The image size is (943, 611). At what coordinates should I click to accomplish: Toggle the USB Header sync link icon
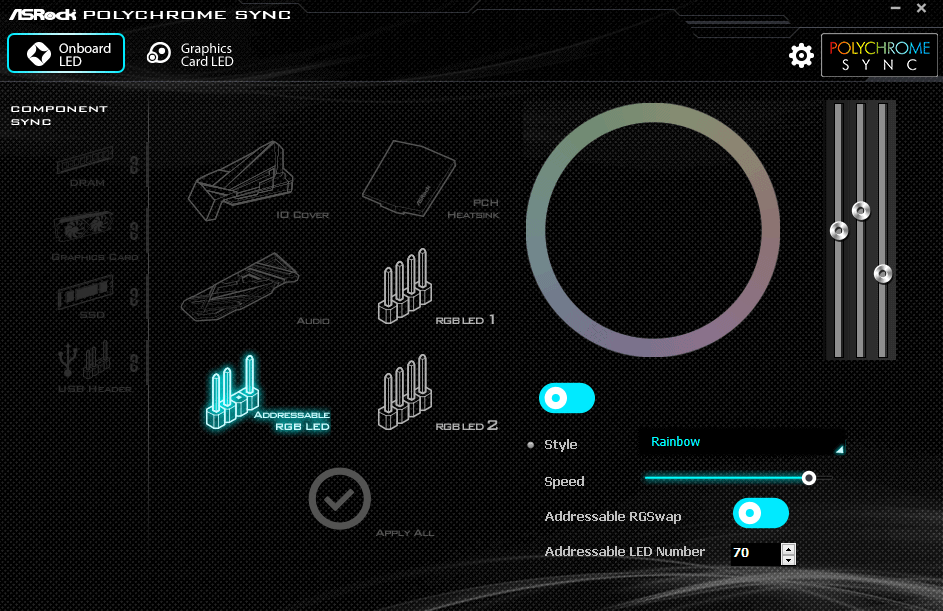click(134, 363)
